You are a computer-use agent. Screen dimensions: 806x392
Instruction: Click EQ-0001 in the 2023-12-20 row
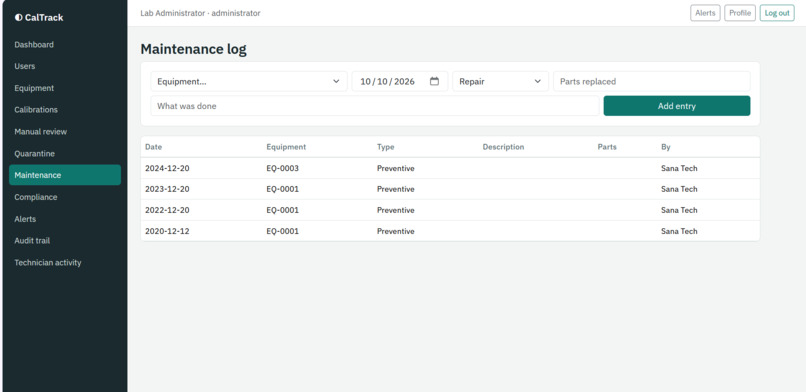point(282,189)
